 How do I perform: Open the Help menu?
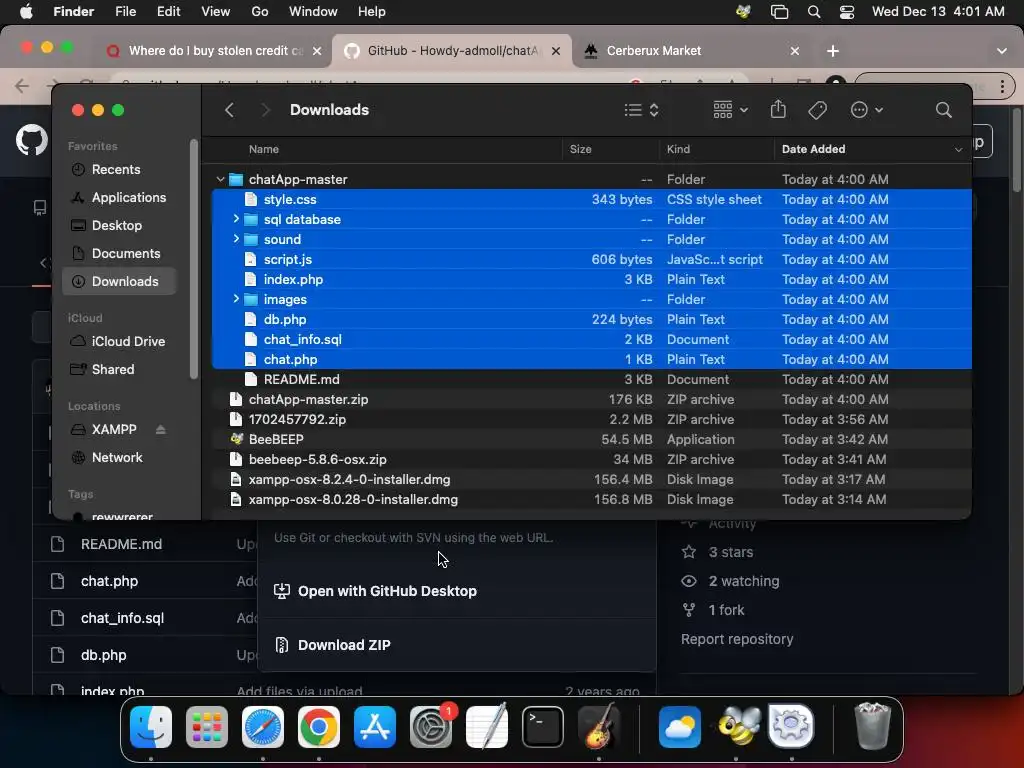click(x=372, y=12)
